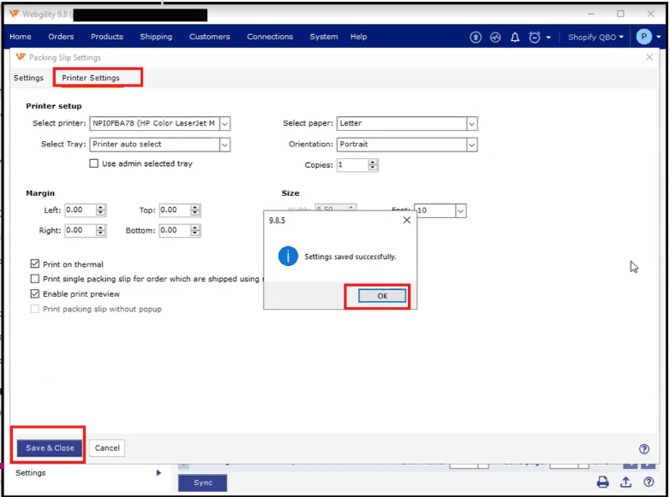Image resolution: width=670 pixels, height=497 pixels.
Task: Open the Orders menu
Action: pyautogui.click(x=61, y=37)
